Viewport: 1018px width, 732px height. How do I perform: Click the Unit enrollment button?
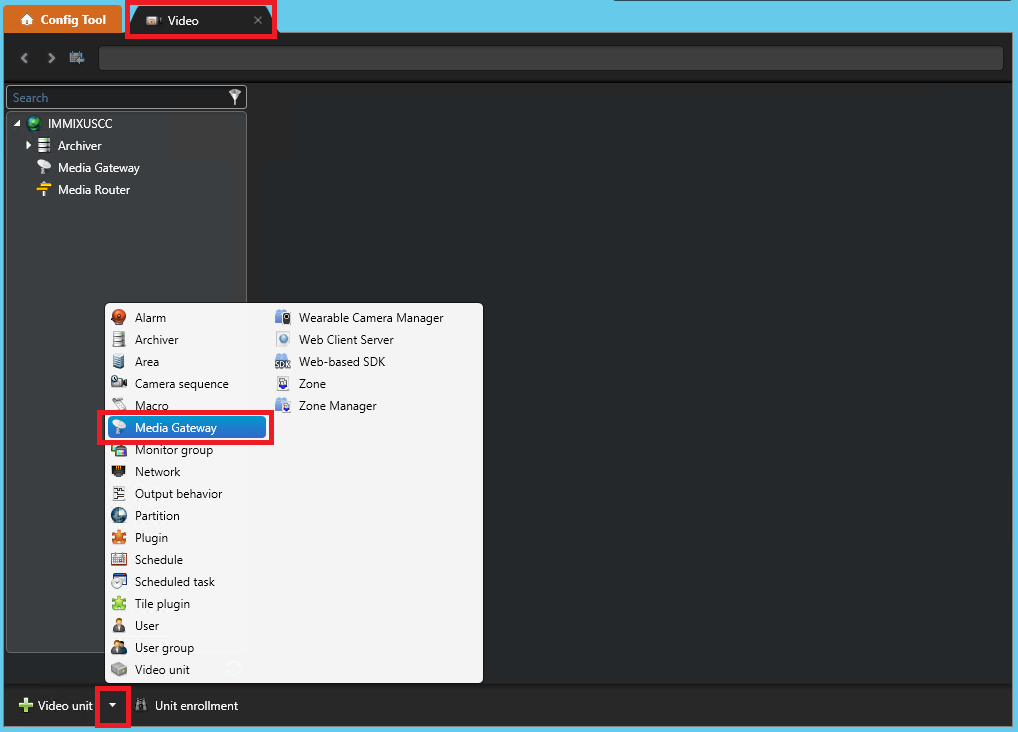(187, 705)
